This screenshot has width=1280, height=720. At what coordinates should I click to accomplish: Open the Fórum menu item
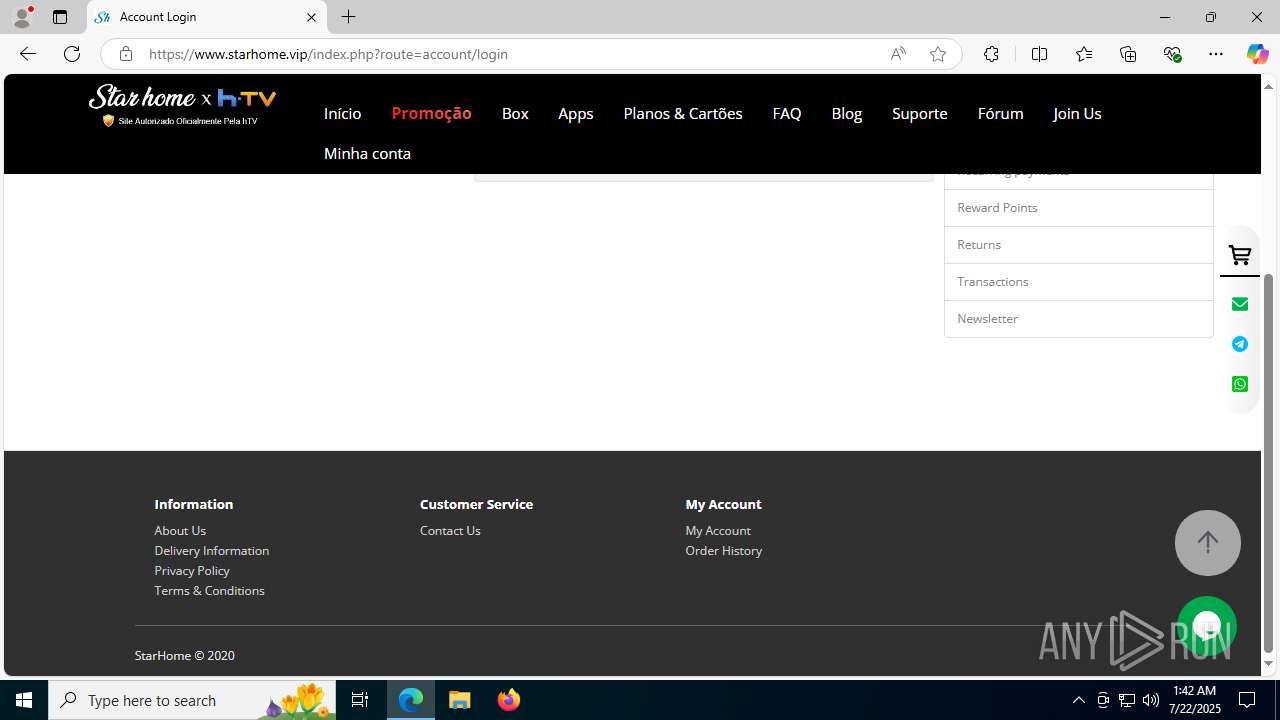tap(1000, 114)
